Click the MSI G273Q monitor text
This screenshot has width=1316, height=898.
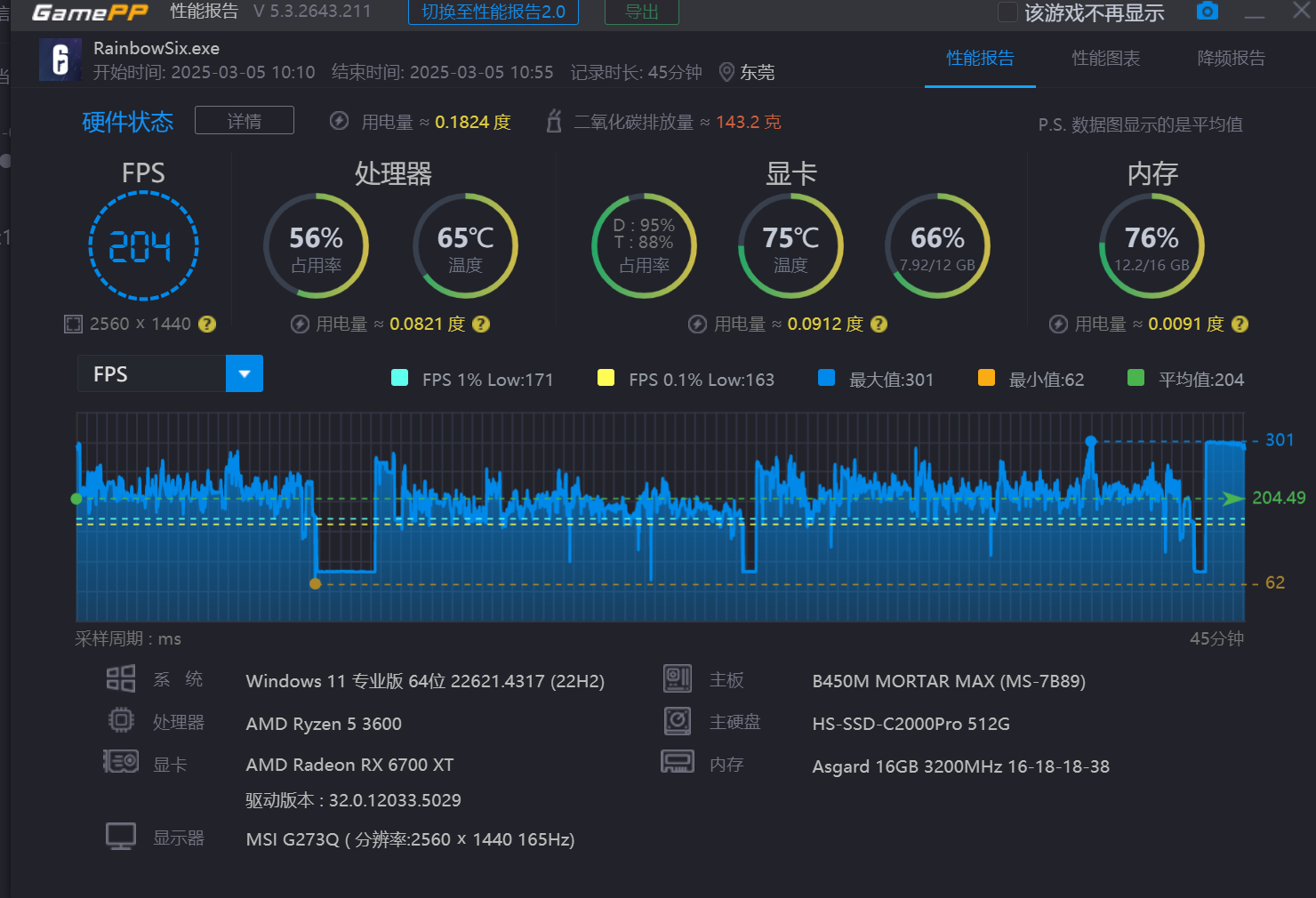410,839
